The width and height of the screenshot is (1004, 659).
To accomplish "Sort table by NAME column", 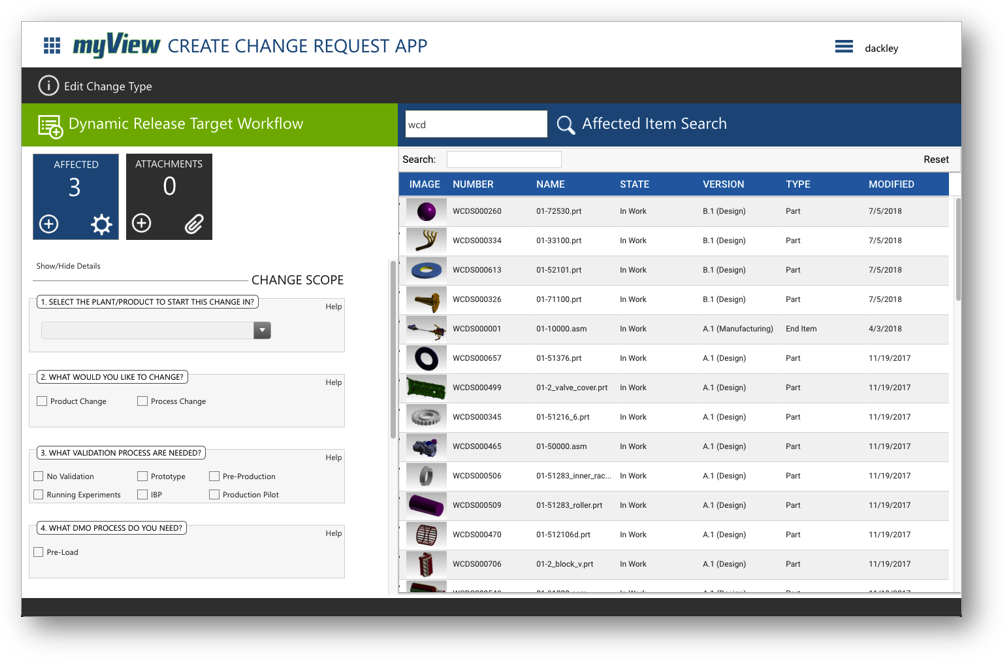I will coord(550,184).
